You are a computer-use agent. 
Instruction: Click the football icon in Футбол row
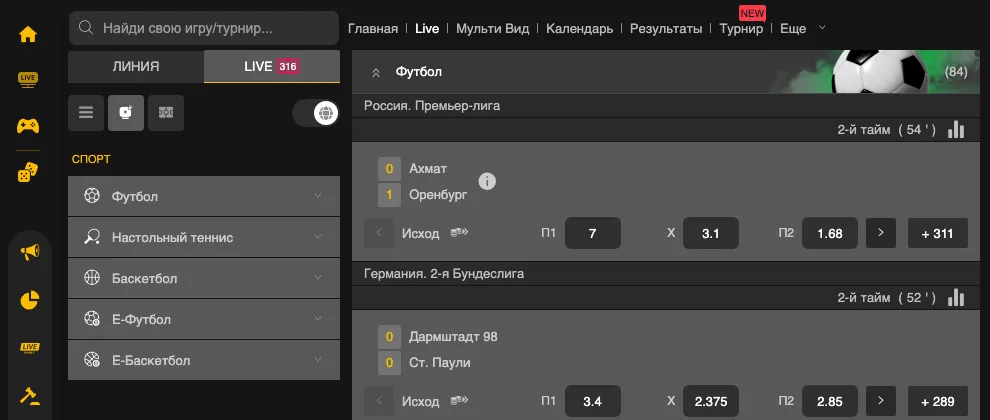92,196
